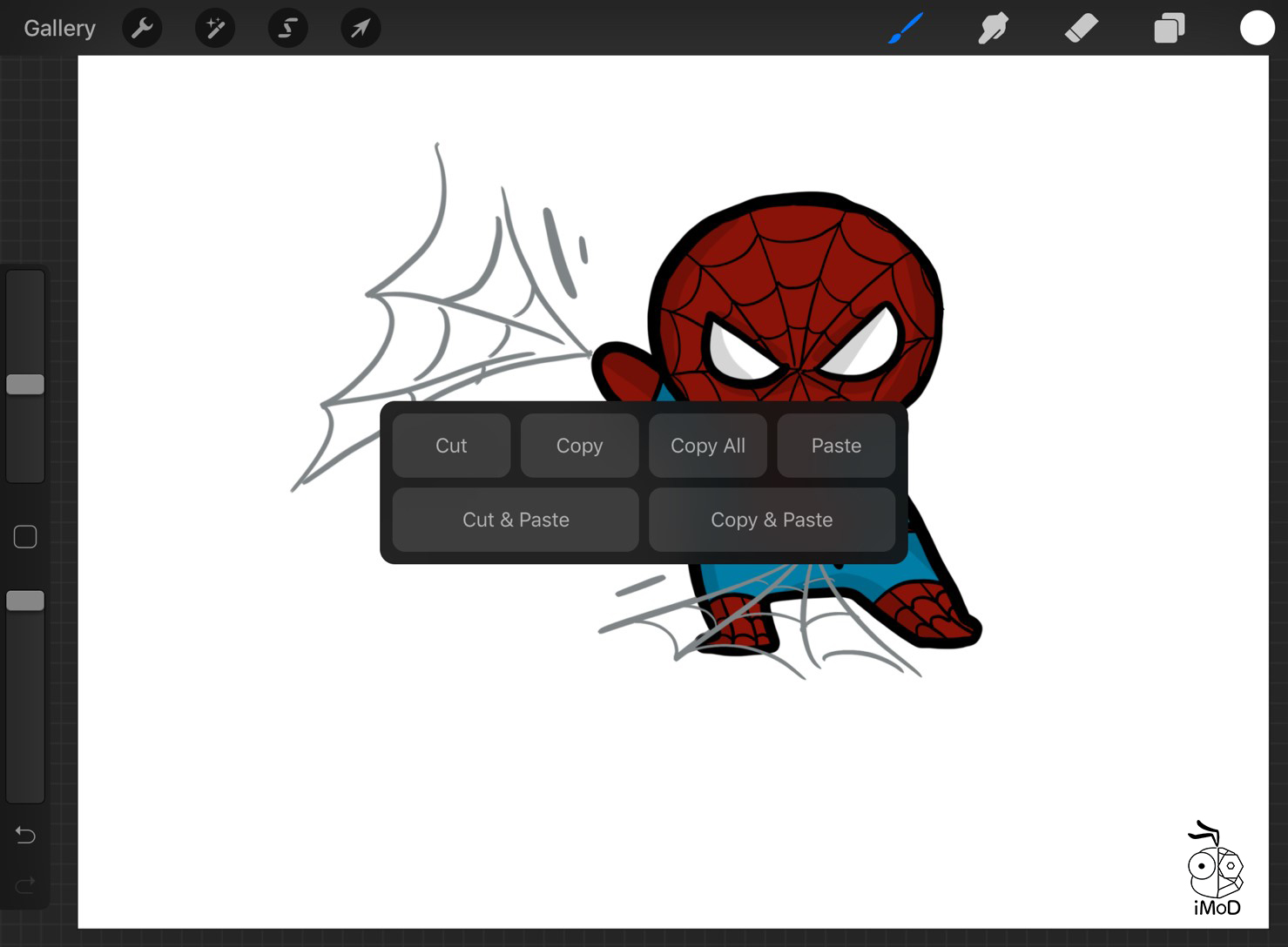
Task: Click the brush opacity slider handle
Action: 25,601
